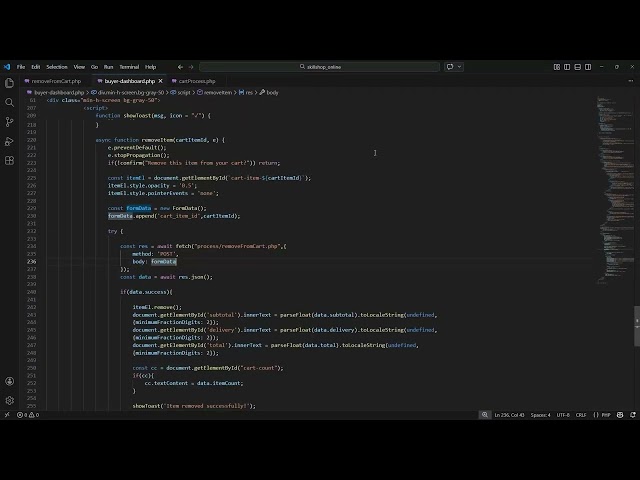Open the Run and Debug view
640x480 pixels.
point(9,141)
